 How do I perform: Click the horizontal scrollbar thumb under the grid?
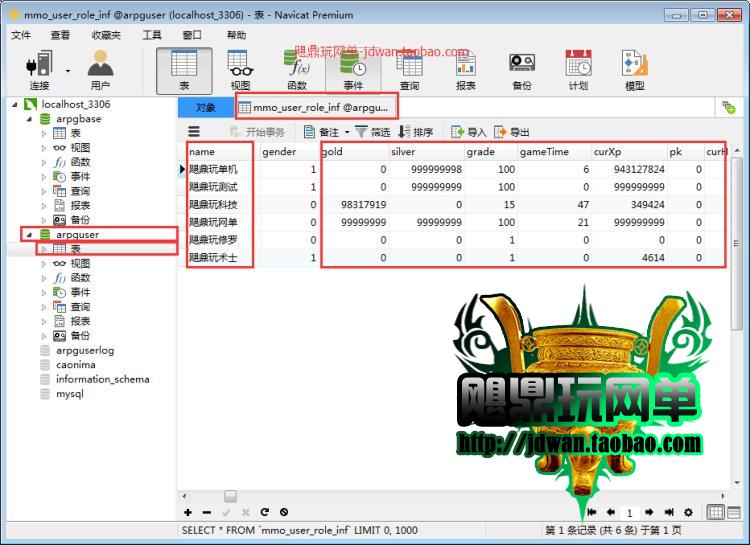pos(230,496)
